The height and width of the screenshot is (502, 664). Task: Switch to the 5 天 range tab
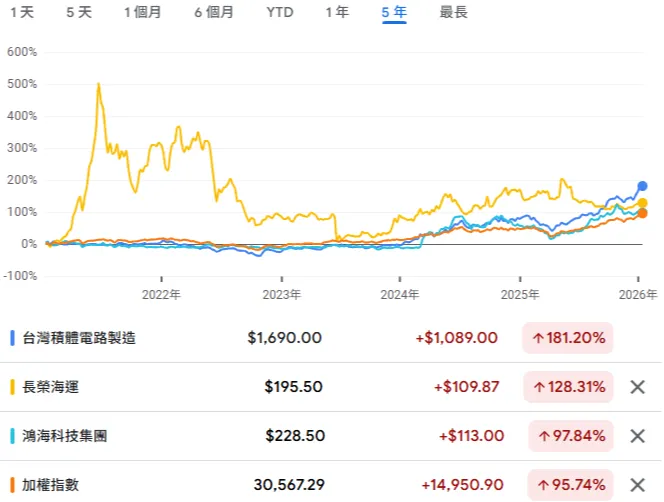click(x=79, y=13)
